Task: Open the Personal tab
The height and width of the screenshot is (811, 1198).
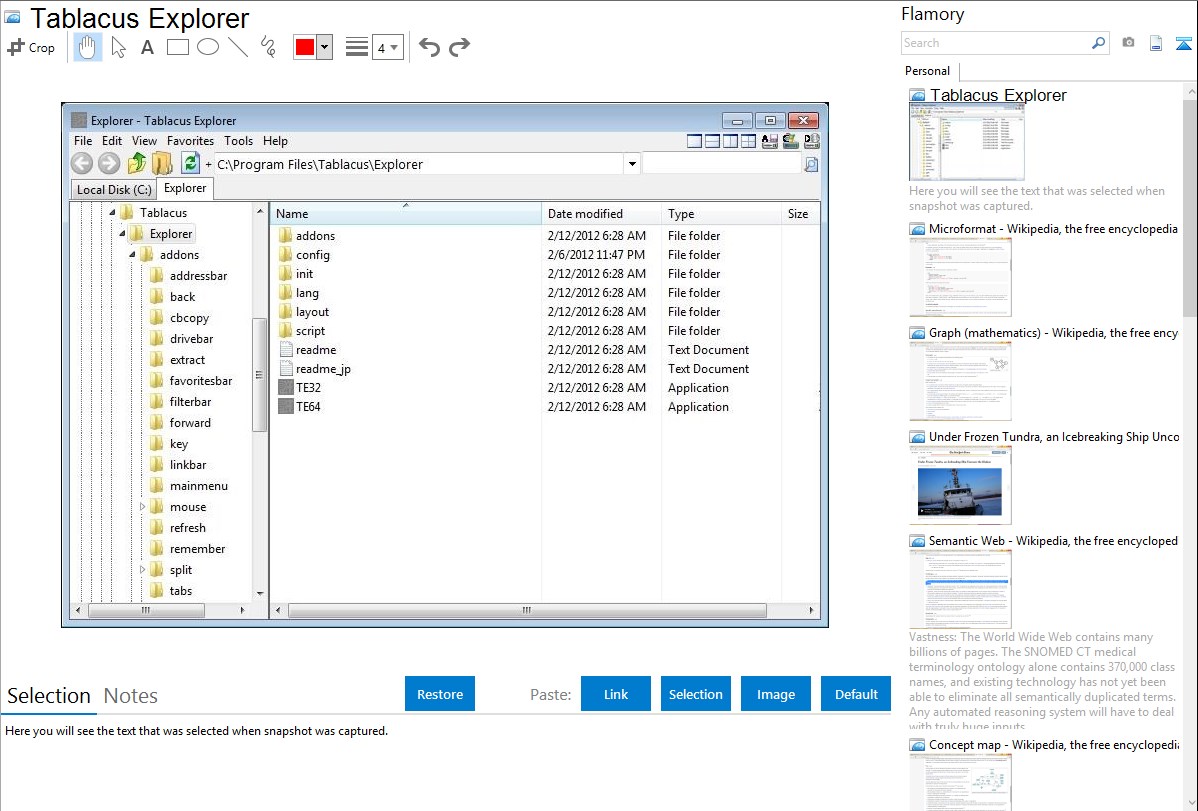Action: 927,71
